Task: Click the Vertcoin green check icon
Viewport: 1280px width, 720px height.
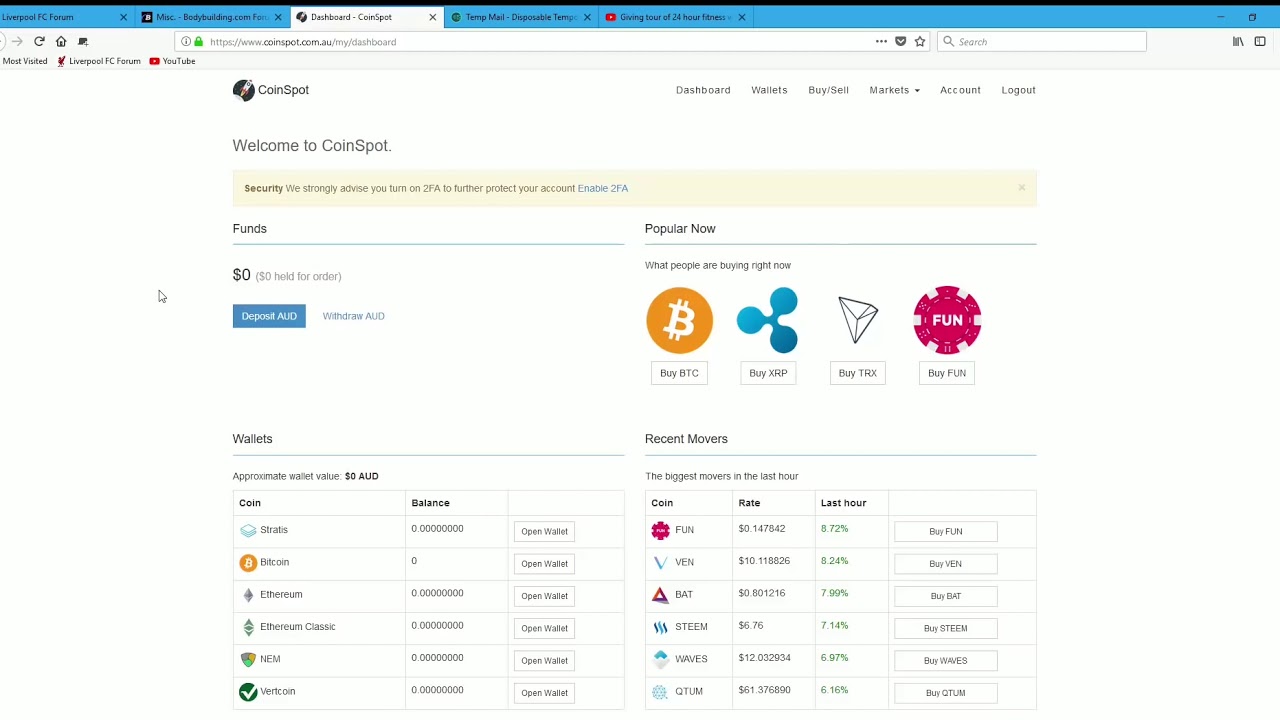Action: pyautogui.click(x=248, y=692)
